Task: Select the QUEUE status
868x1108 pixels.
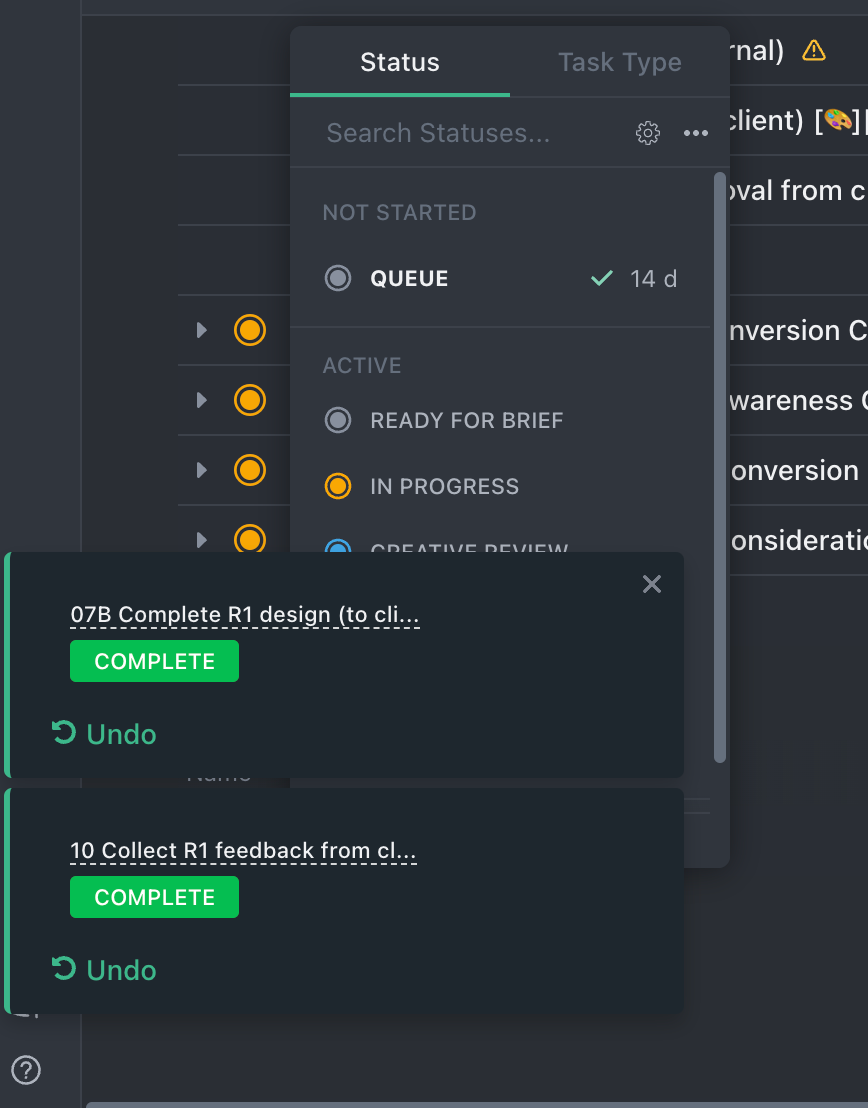Action: coord(500,278)
